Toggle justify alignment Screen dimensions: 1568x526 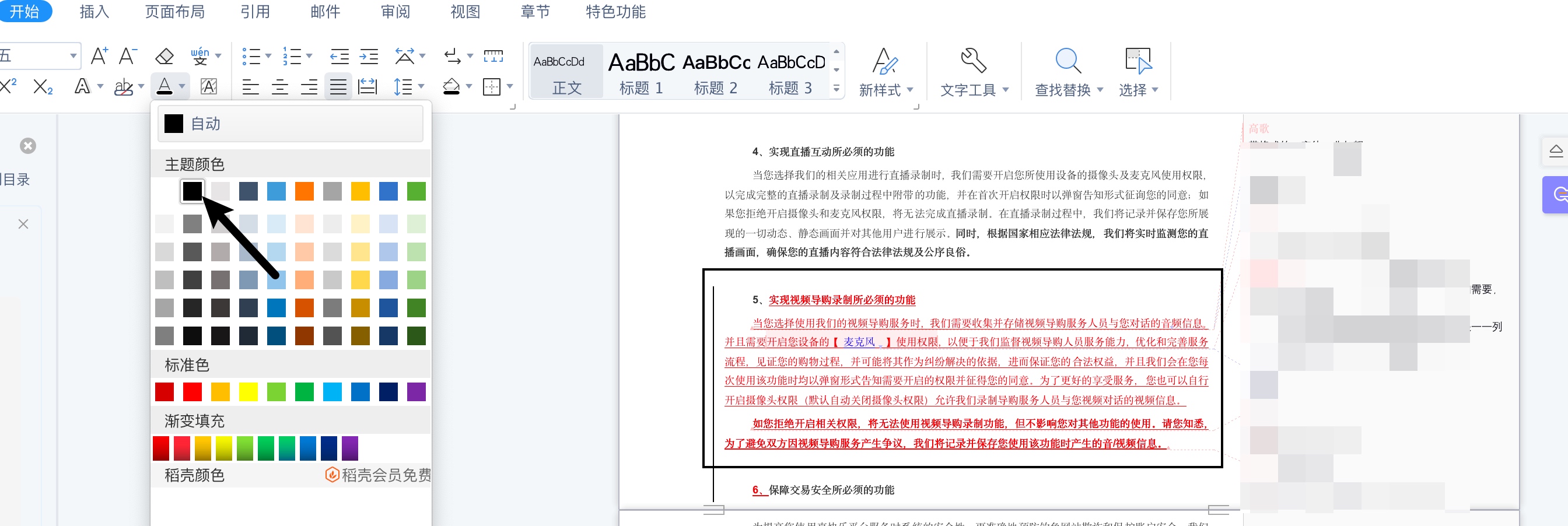[338, 87]
